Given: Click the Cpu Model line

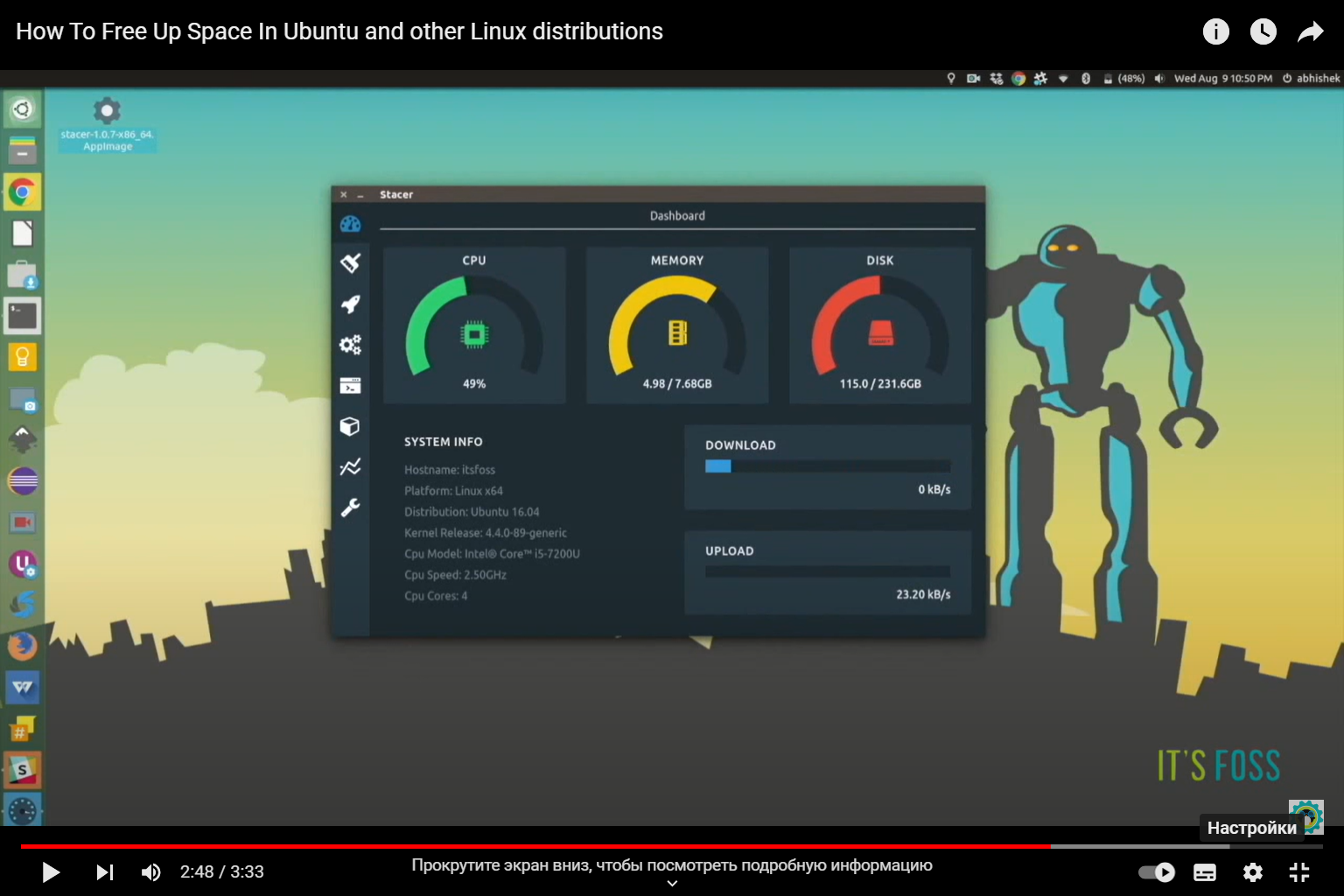Looking at the screenshot, I should coord(492,554).
